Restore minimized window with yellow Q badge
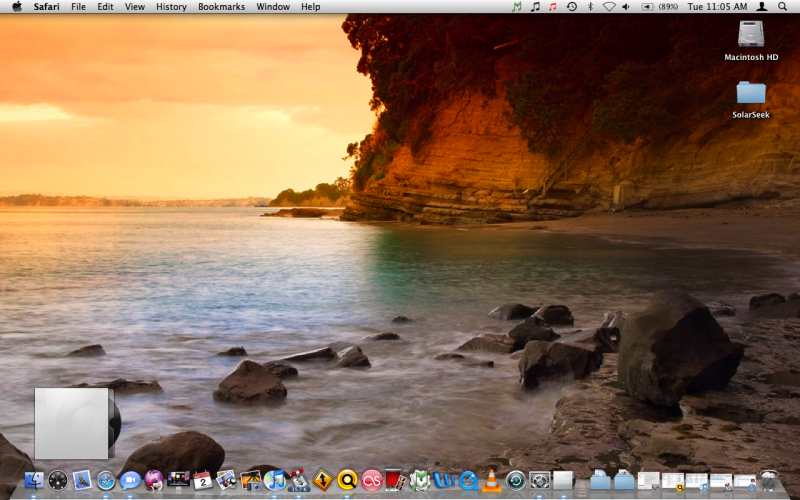This screenshot has width=800, height=500. [x=673, y=481]
